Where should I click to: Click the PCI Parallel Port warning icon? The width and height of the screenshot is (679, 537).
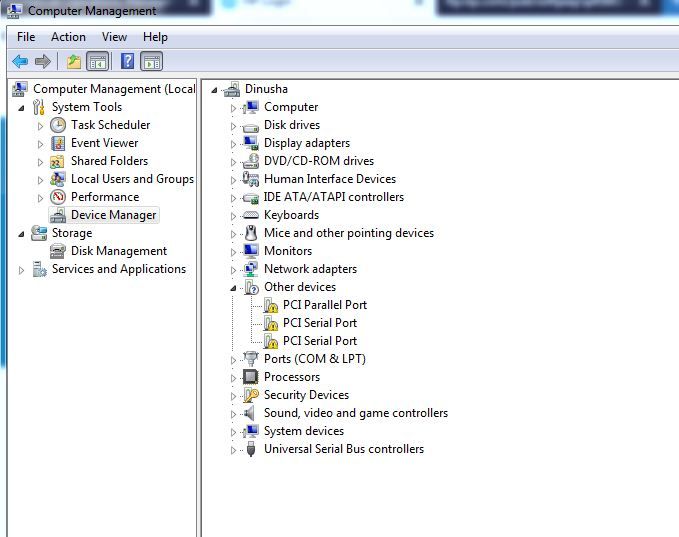click(271, 305)
